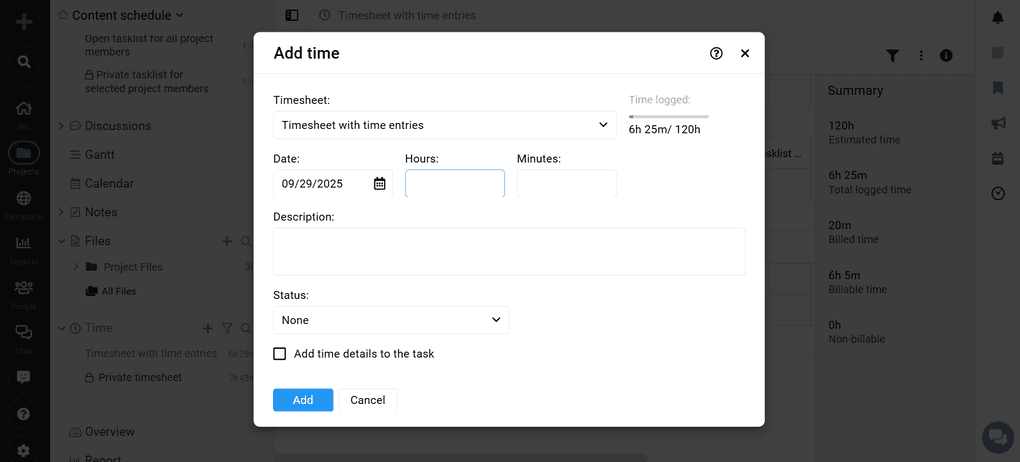Focus the Hours input field
This screenshot has height=462, width=1020.
(455, 183)
